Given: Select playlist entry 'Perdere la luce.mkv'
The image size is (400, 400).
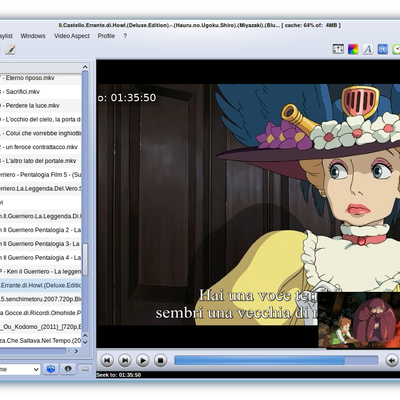Looking at the screenshot, I should coord(40,106).
